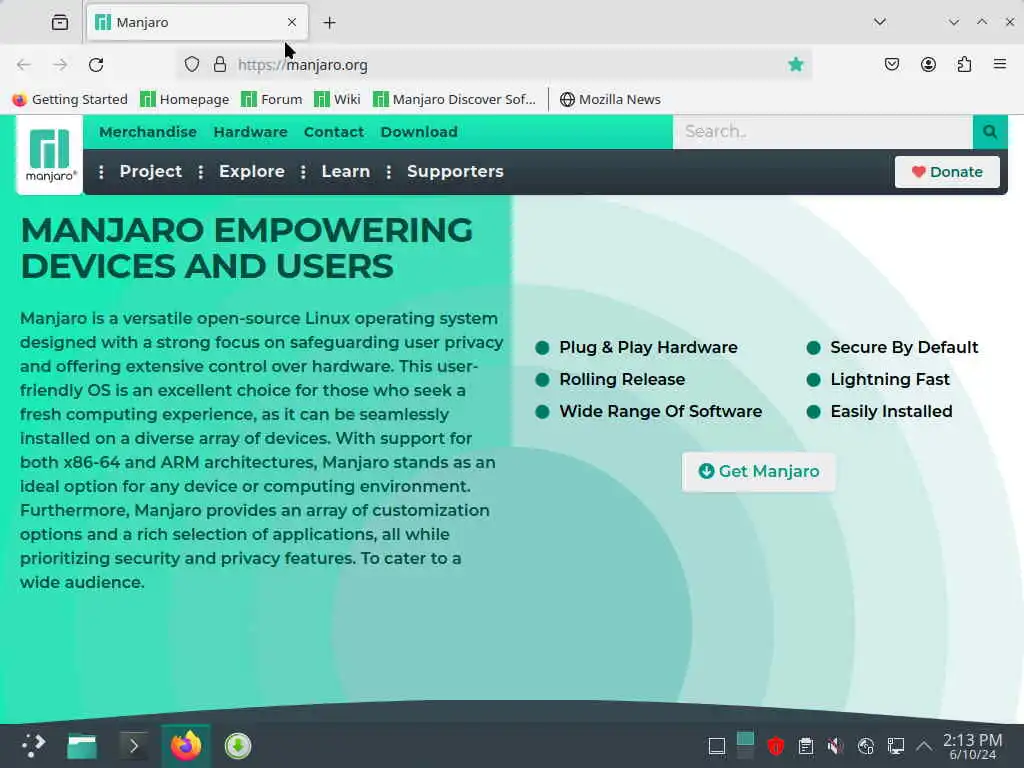Select the Plug & Play Hardware text
The width and height of the screenshot is (1024, 768).
648,347
